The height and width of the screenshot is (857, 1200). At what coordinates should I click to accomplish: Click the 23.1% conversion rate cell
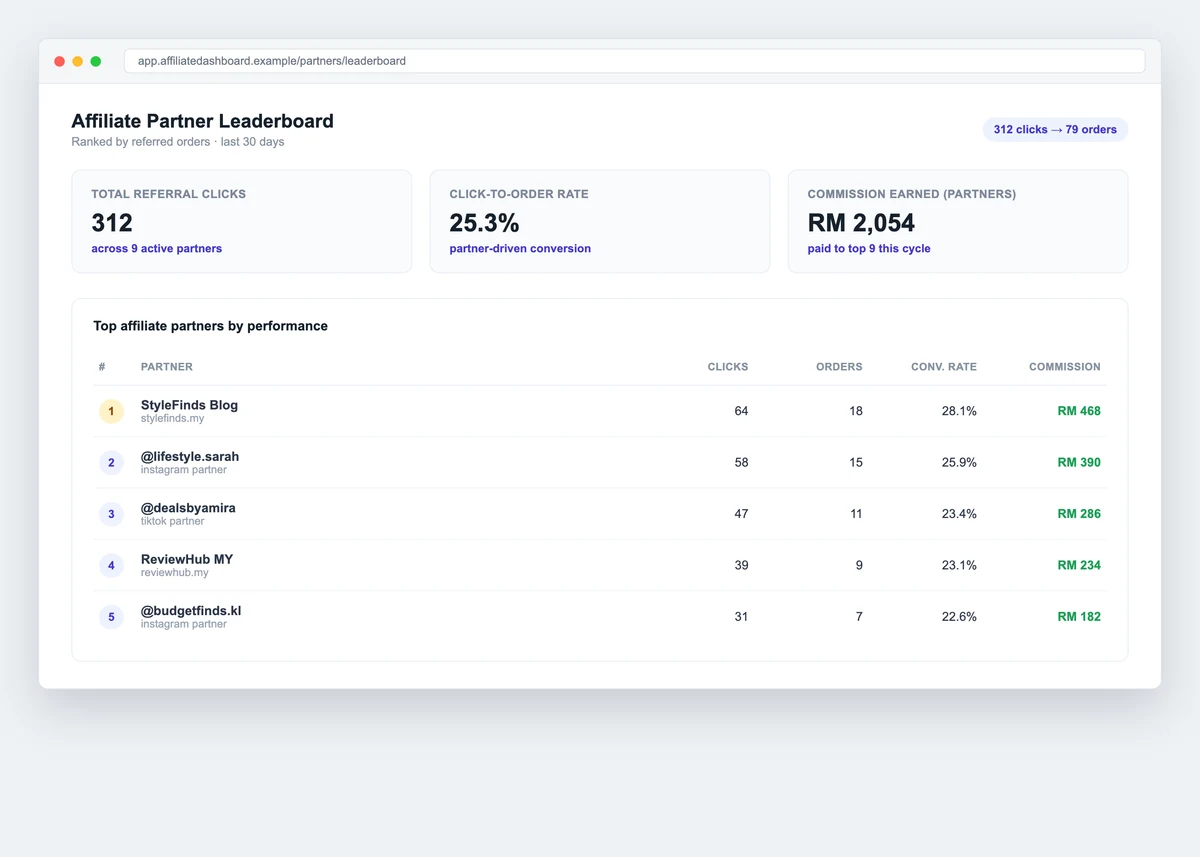coord(959,565)
